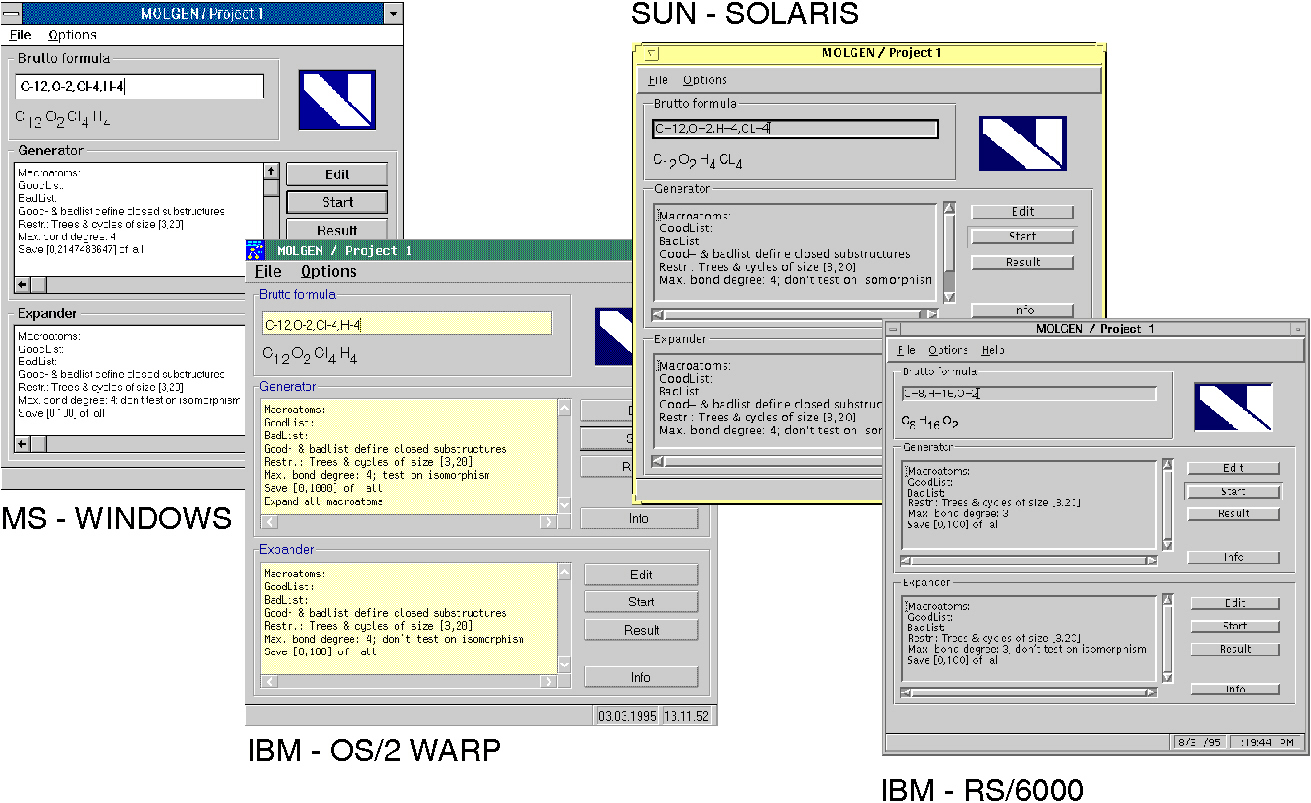Click Expander Edit button in RS/6000 window
Screen dimensions: 1311x803
point(1235,603)
